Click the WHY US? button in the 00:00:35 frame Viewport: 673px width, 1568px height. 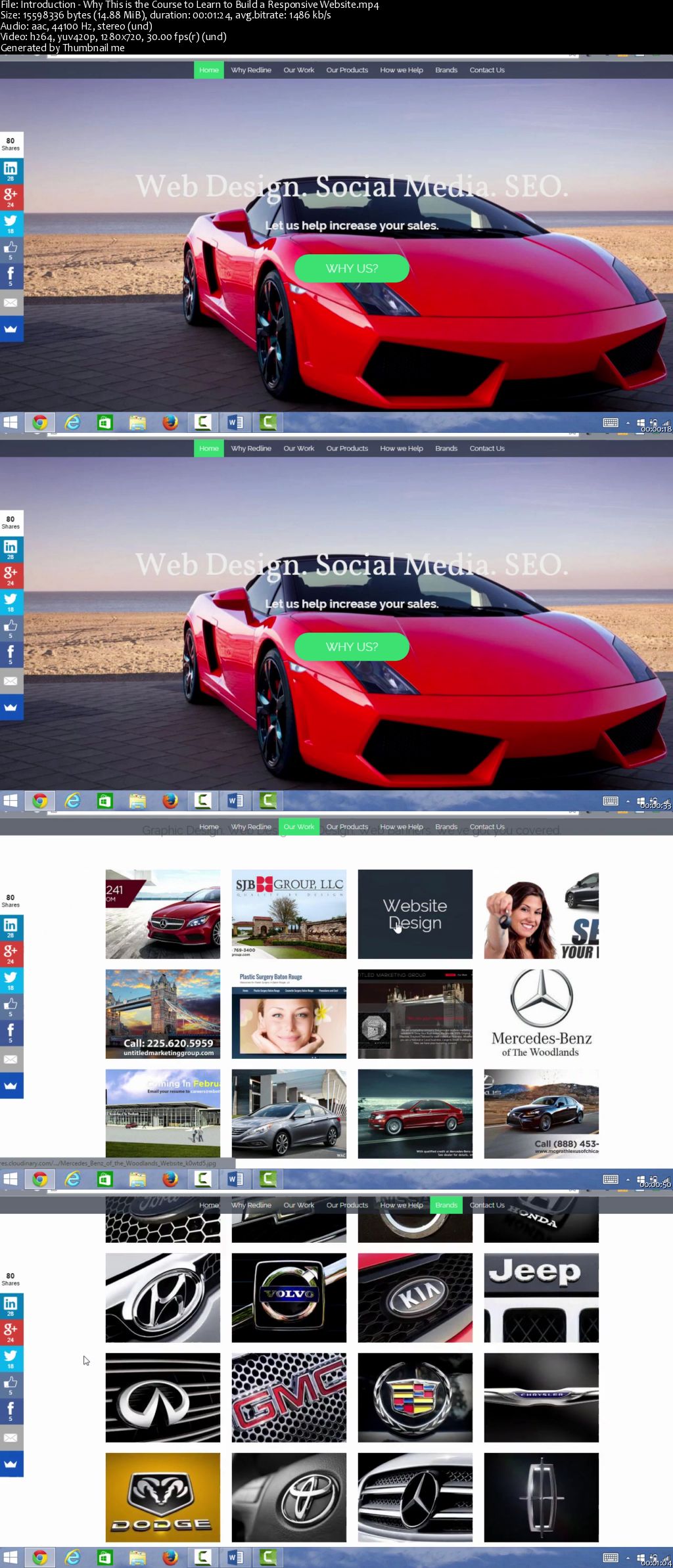(x=352, y=646)
